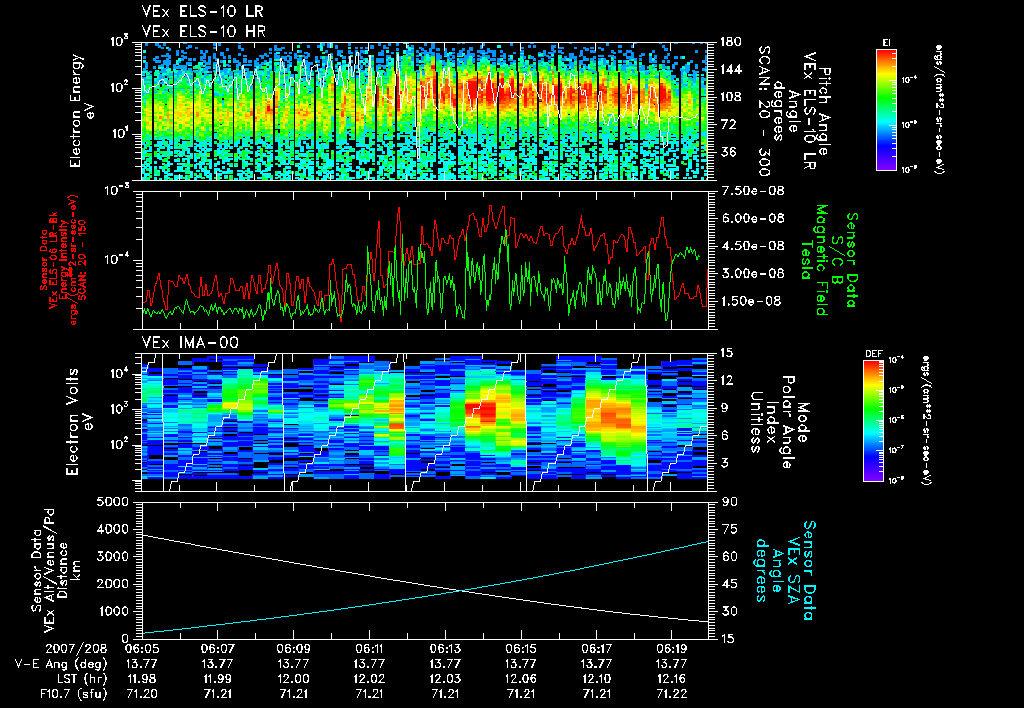Click the 06:11 time tick label
Image resolution: width=1024 pixels, height=708 pixels.
pyautogui.click(x=369, y=650)
